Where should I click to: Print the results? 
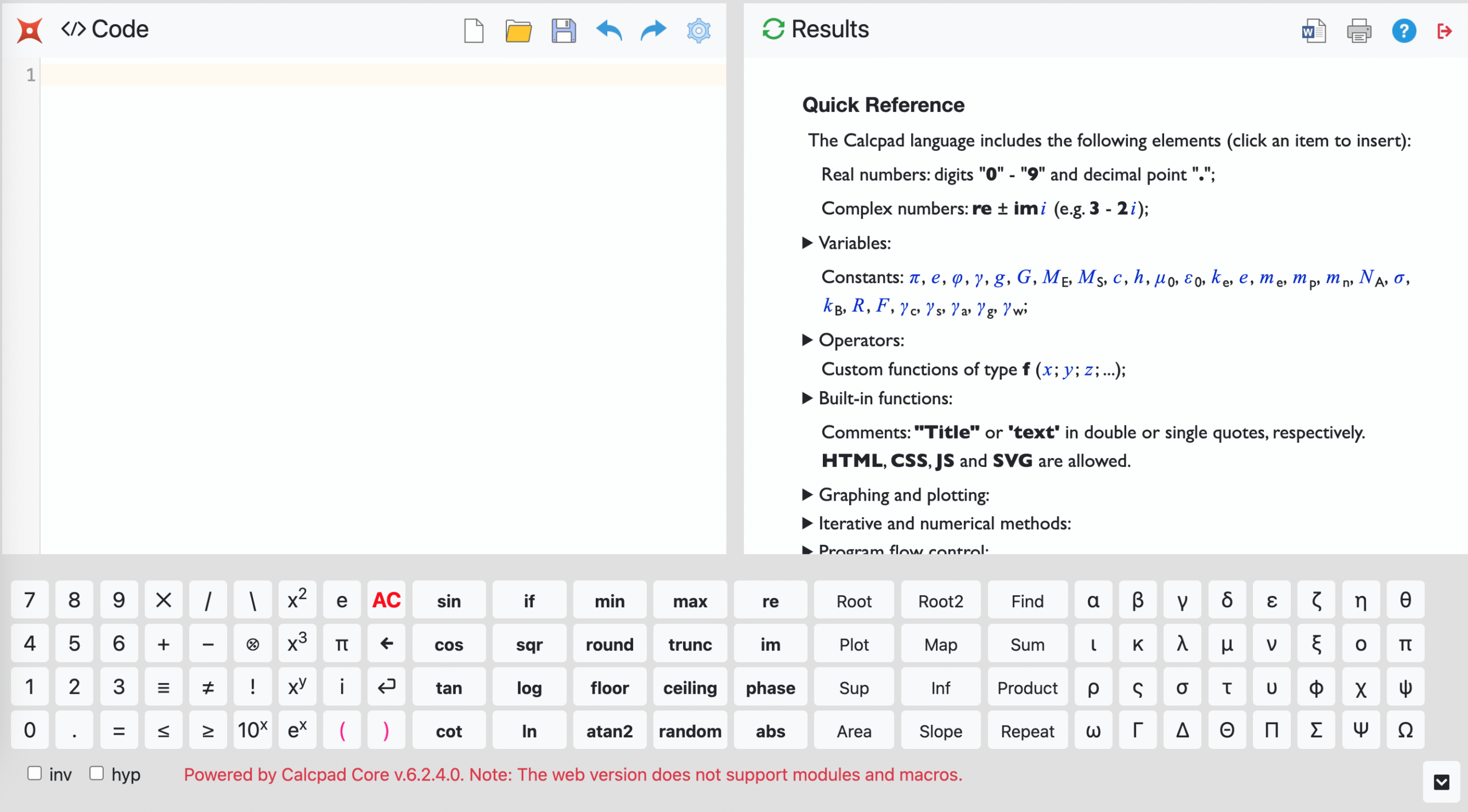click(1358, 30)
